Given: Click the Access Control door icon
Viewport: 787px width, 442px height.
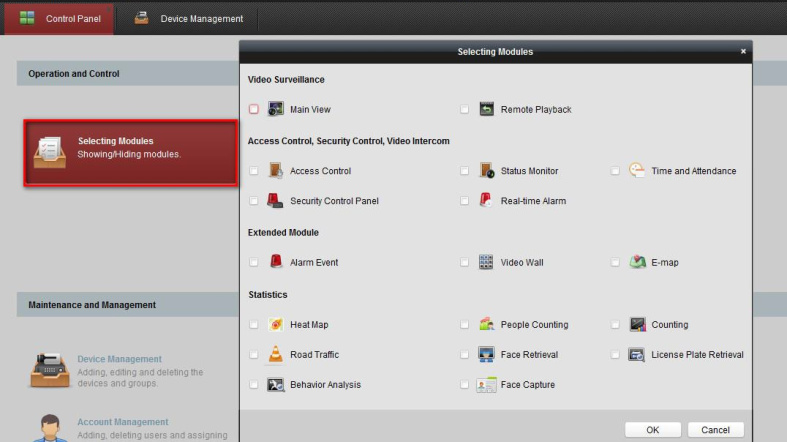Looking at the screenshot, I should click(x=275, y=171).
